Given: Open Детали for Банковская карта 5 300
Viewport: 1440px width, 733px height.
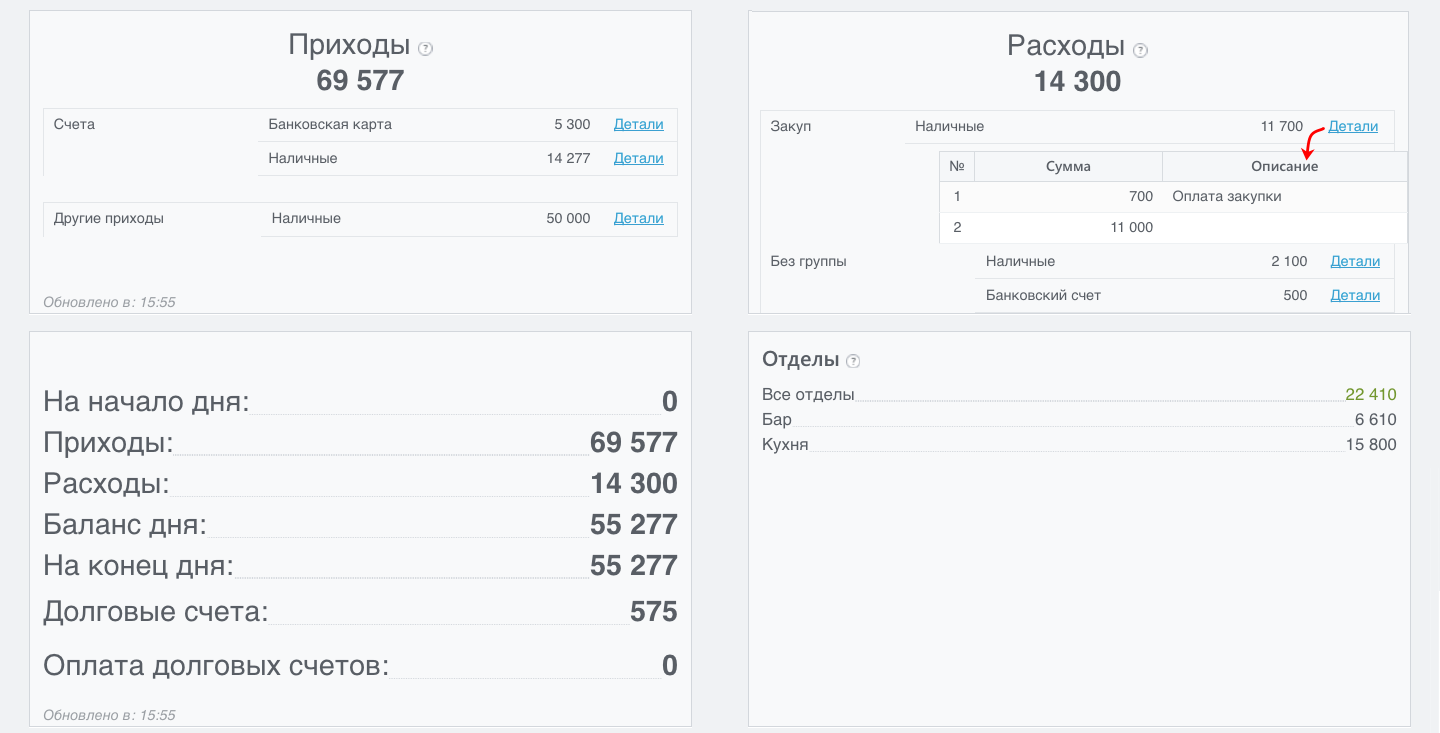Looking at the screenshot, I should point(638,125).
